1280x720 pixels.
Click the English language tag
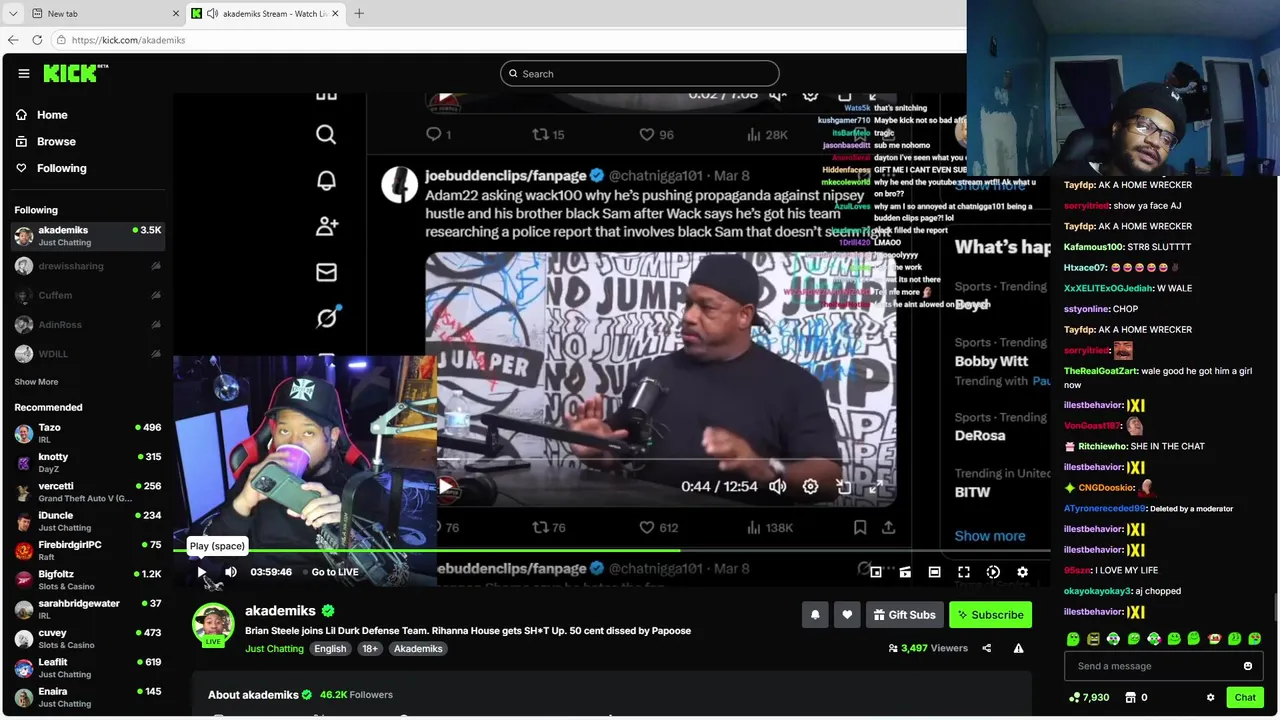point(330,649)
